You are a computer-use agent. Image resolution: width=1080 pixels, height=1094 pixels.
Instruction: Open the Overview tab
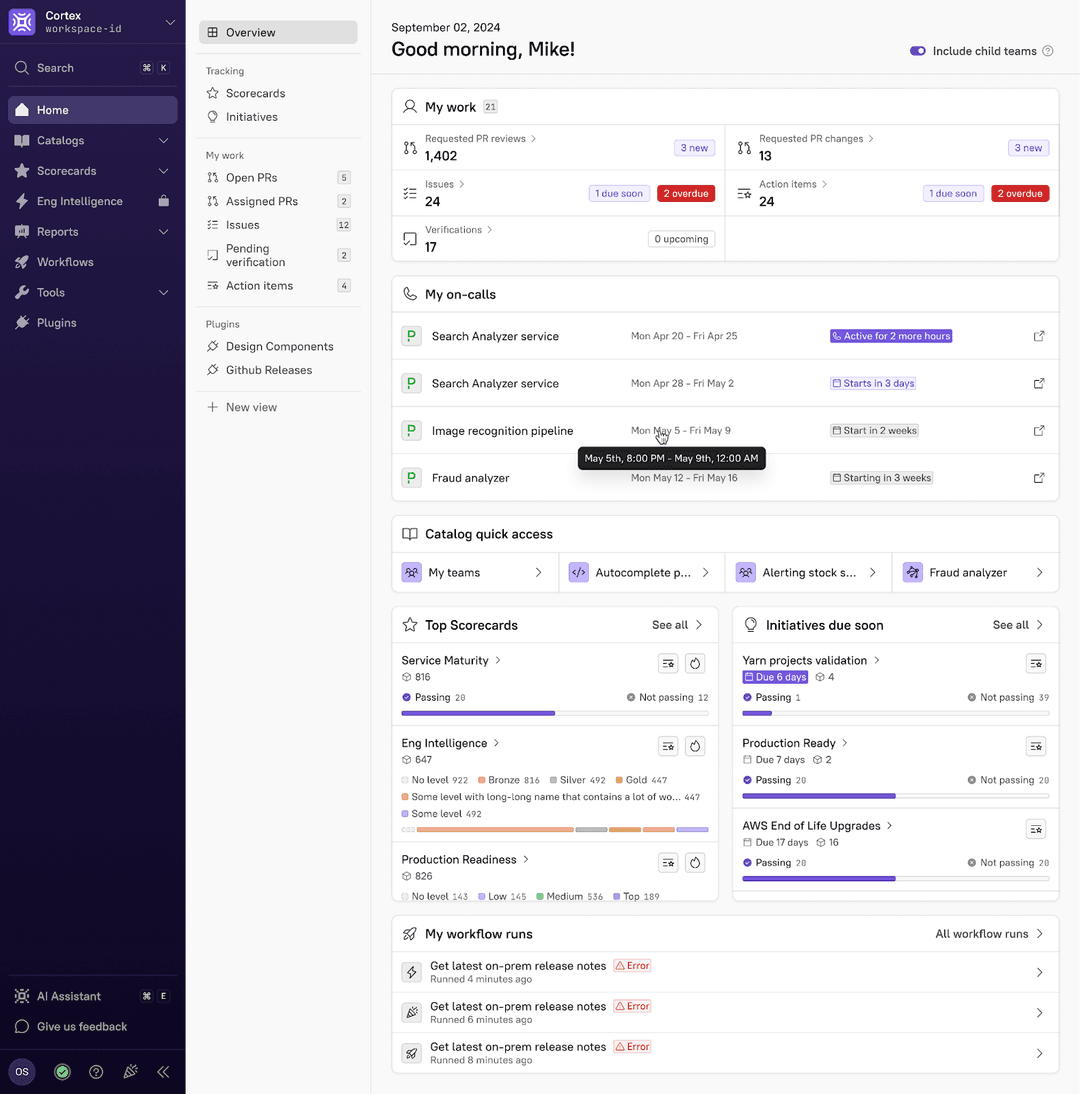(278, 33)
